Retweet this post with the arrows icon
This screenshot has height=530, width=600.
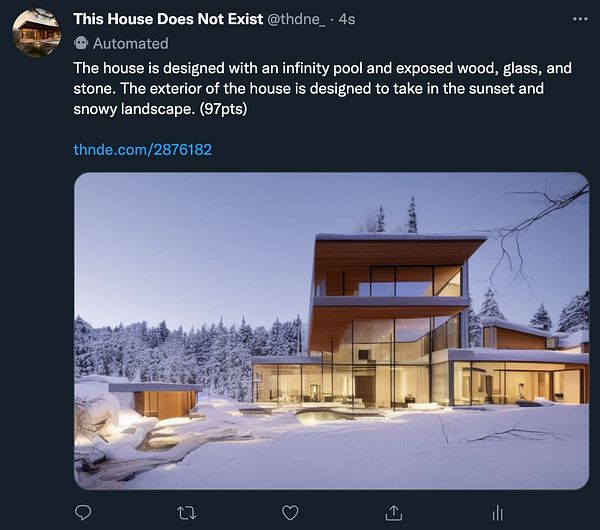[x=187, y=513]
